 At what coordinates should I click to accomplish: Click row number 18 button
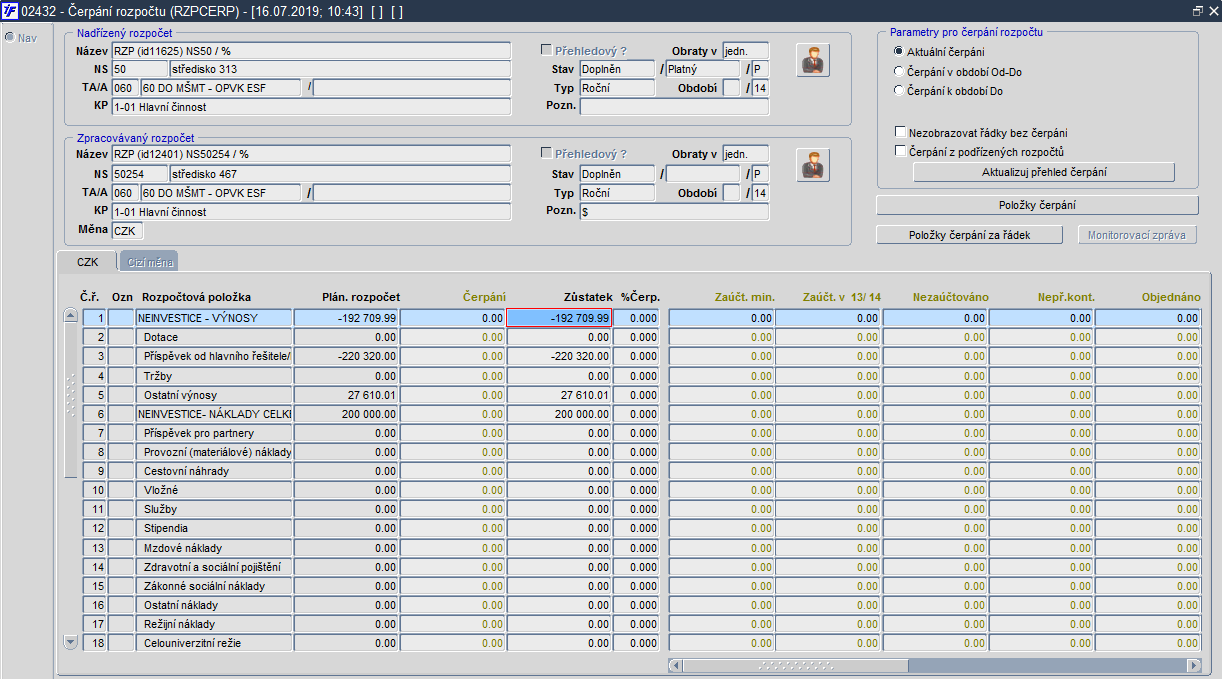click(x=94, y=643)
